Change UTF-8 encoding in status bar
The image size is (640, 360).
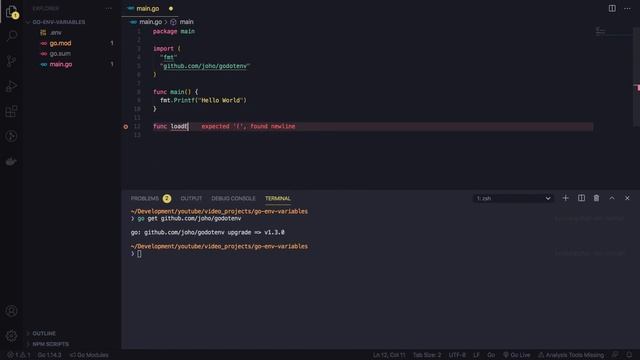457,355
